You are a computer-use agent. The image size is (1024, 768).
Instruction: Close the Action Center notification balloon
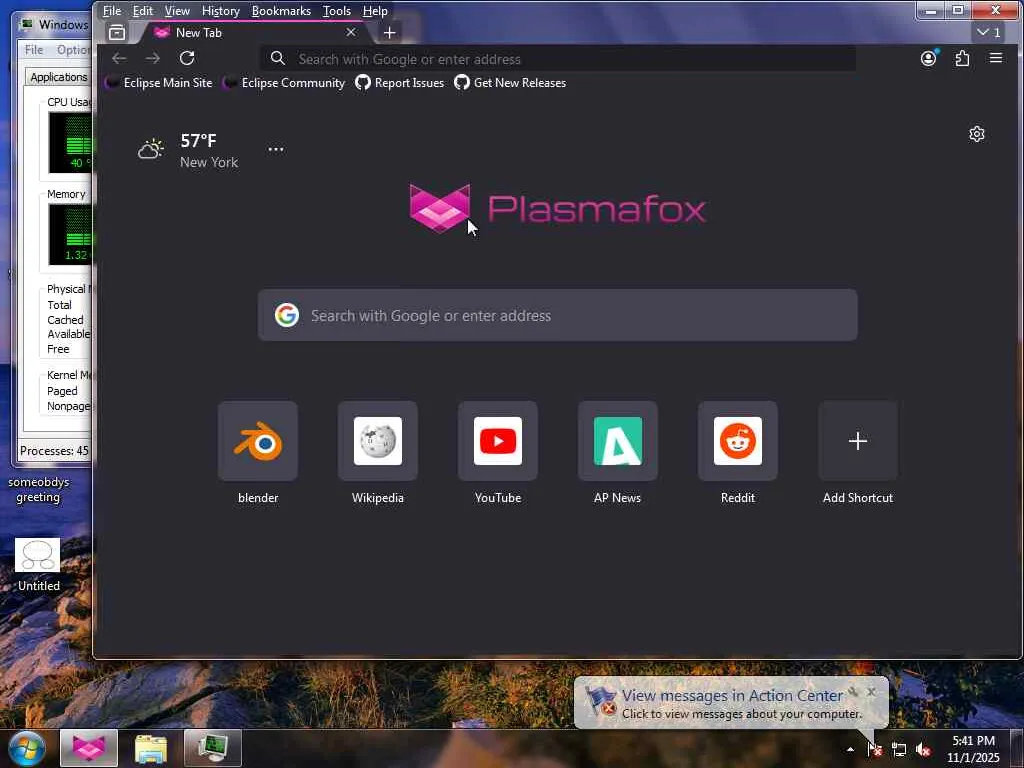[x=871, y=692]
